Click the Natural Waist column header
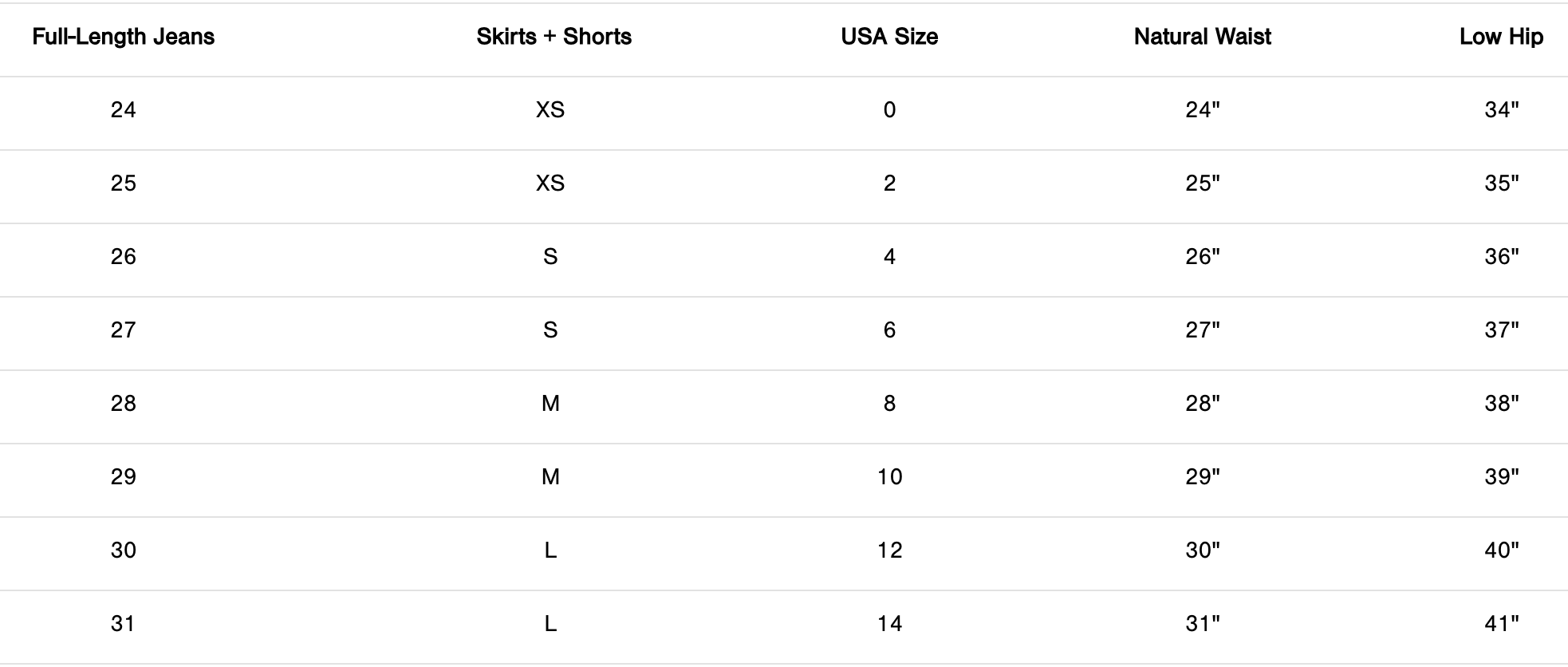 click(1202, 37)
